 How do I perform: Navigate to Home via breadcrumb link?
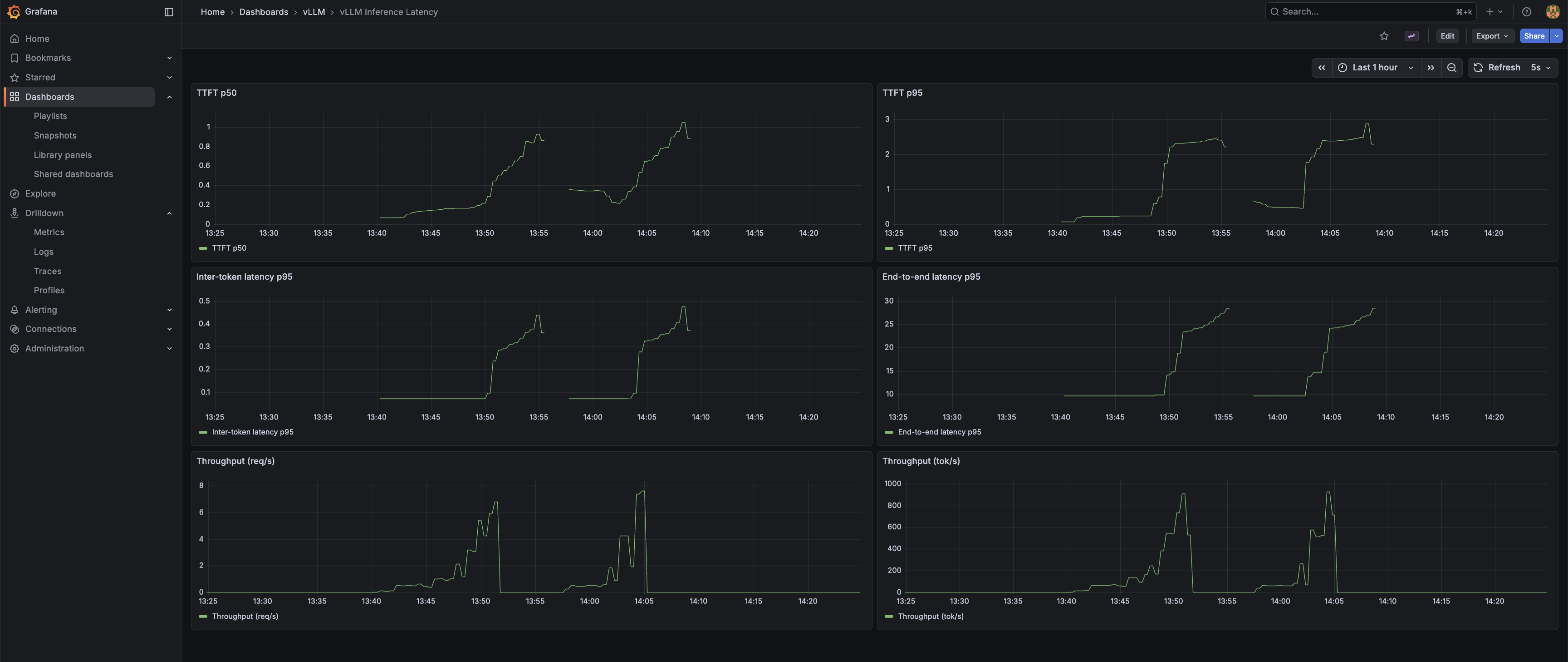point(212,11)
